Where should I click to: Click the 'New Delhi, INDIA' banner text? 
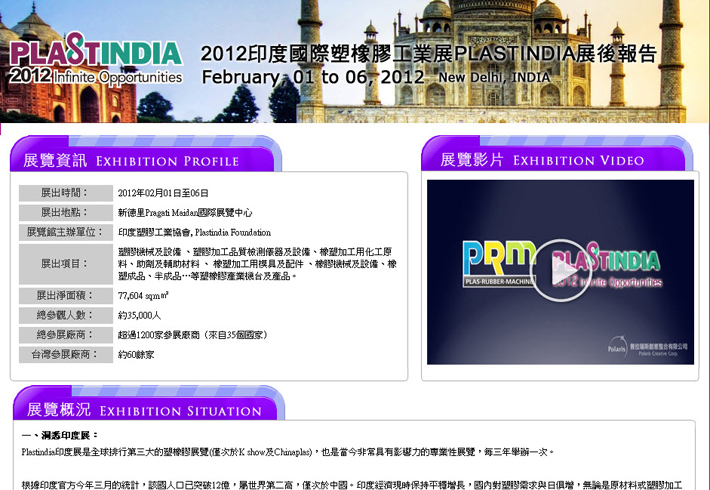(x=494, y=77)
